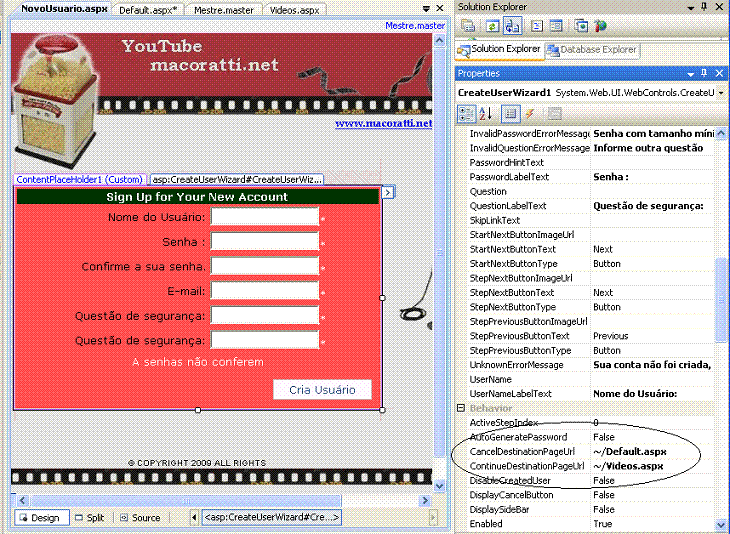
Task: Click the Refresh icon in Solution Explorer
Action: click(492, 26)
